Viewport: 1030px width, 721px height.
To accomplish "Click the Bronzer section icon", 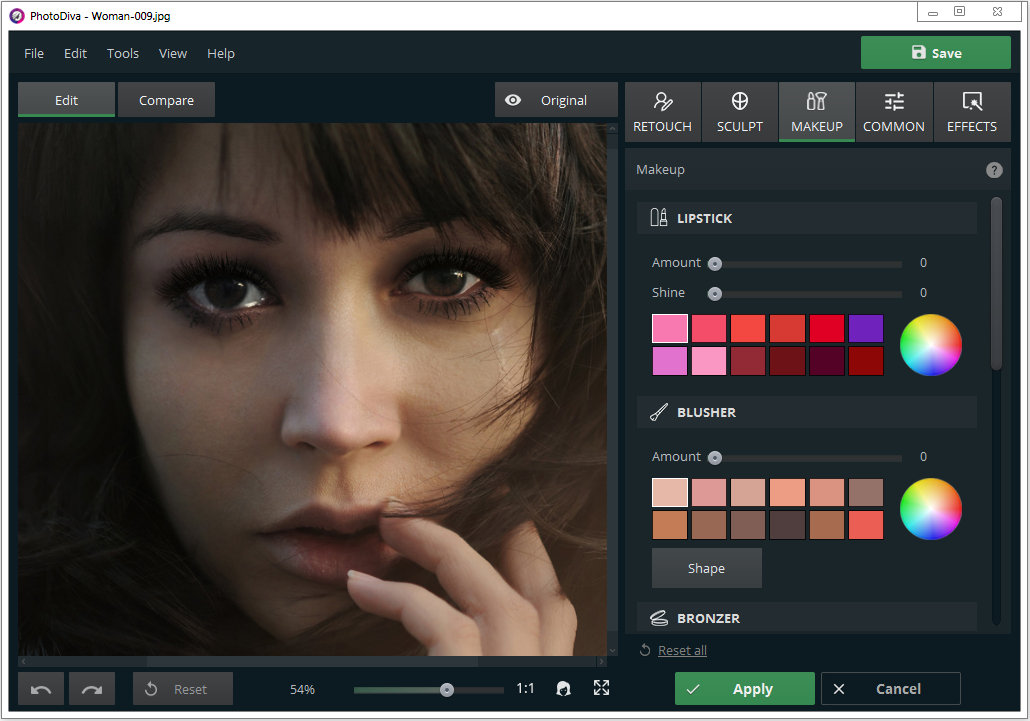I will pos(659,618).
